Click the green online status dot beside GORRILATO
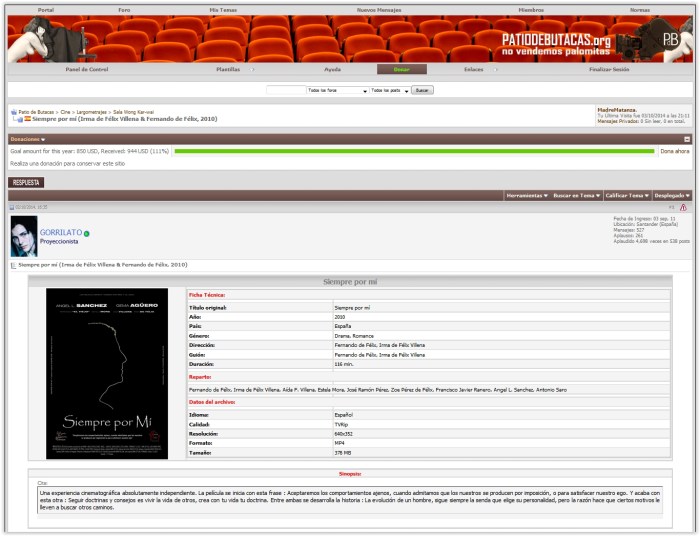This screenshot has height=536, width=700. (87, 233)
